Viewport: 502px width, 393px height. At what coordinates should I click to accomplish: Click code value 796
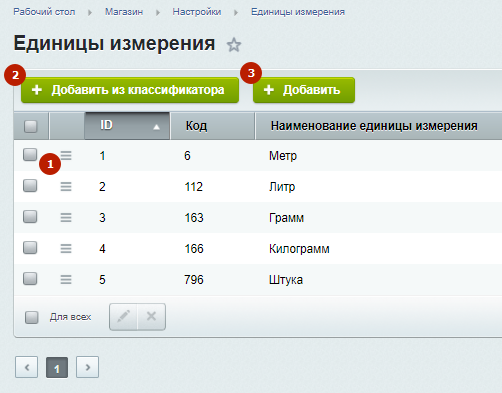[x=194, y=280]
